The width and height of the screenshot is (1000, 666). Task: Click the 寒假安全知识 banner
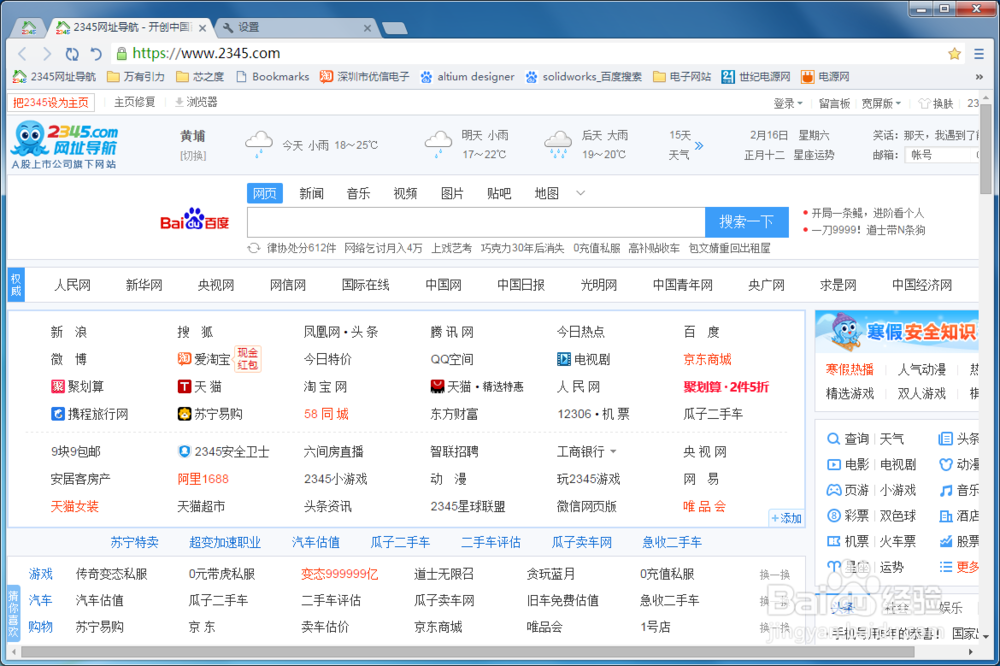click(897, 331)
